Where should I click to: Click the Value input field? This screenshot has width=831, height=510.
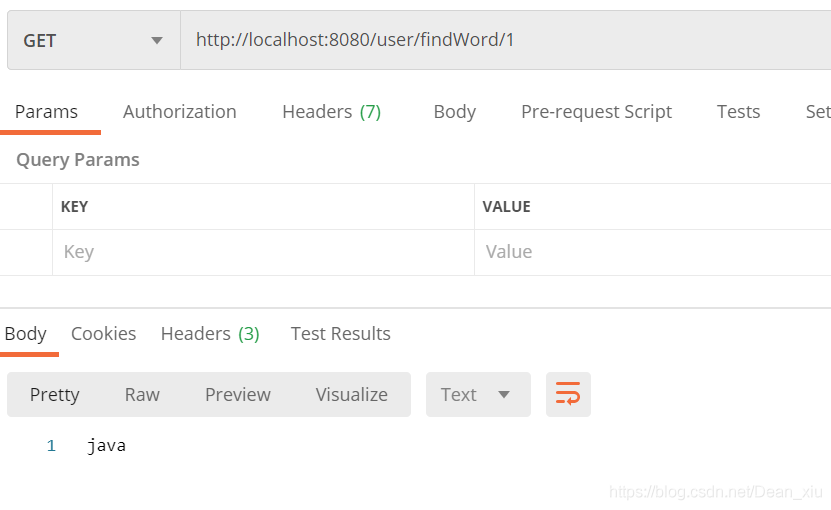[653, 252]
